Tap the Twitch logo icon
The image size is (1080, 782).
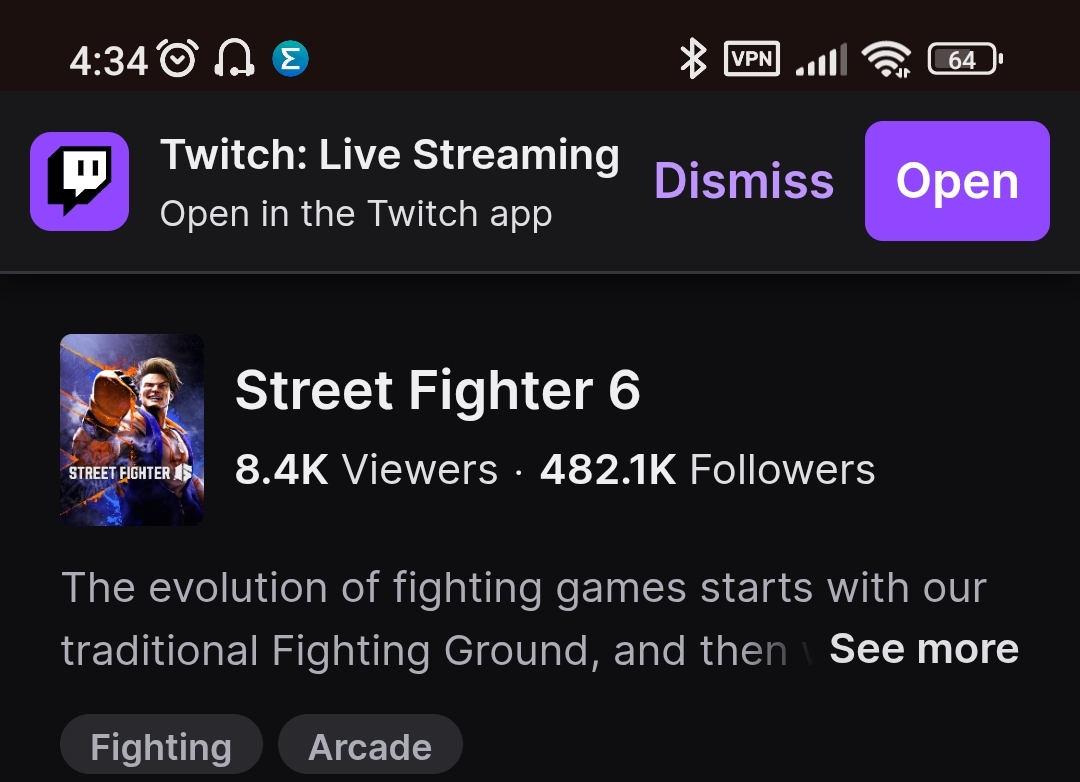(x=79, y=181)
